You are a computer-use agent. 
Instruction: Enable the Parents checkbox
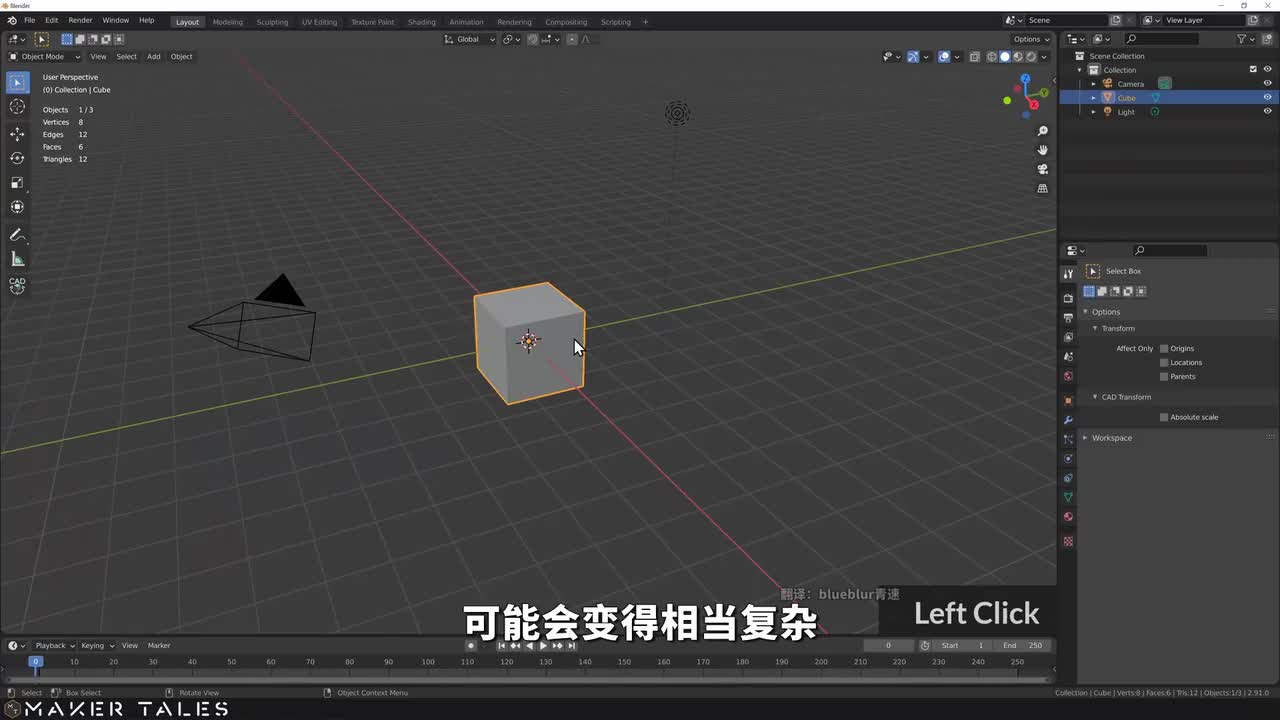[1164, 376]
